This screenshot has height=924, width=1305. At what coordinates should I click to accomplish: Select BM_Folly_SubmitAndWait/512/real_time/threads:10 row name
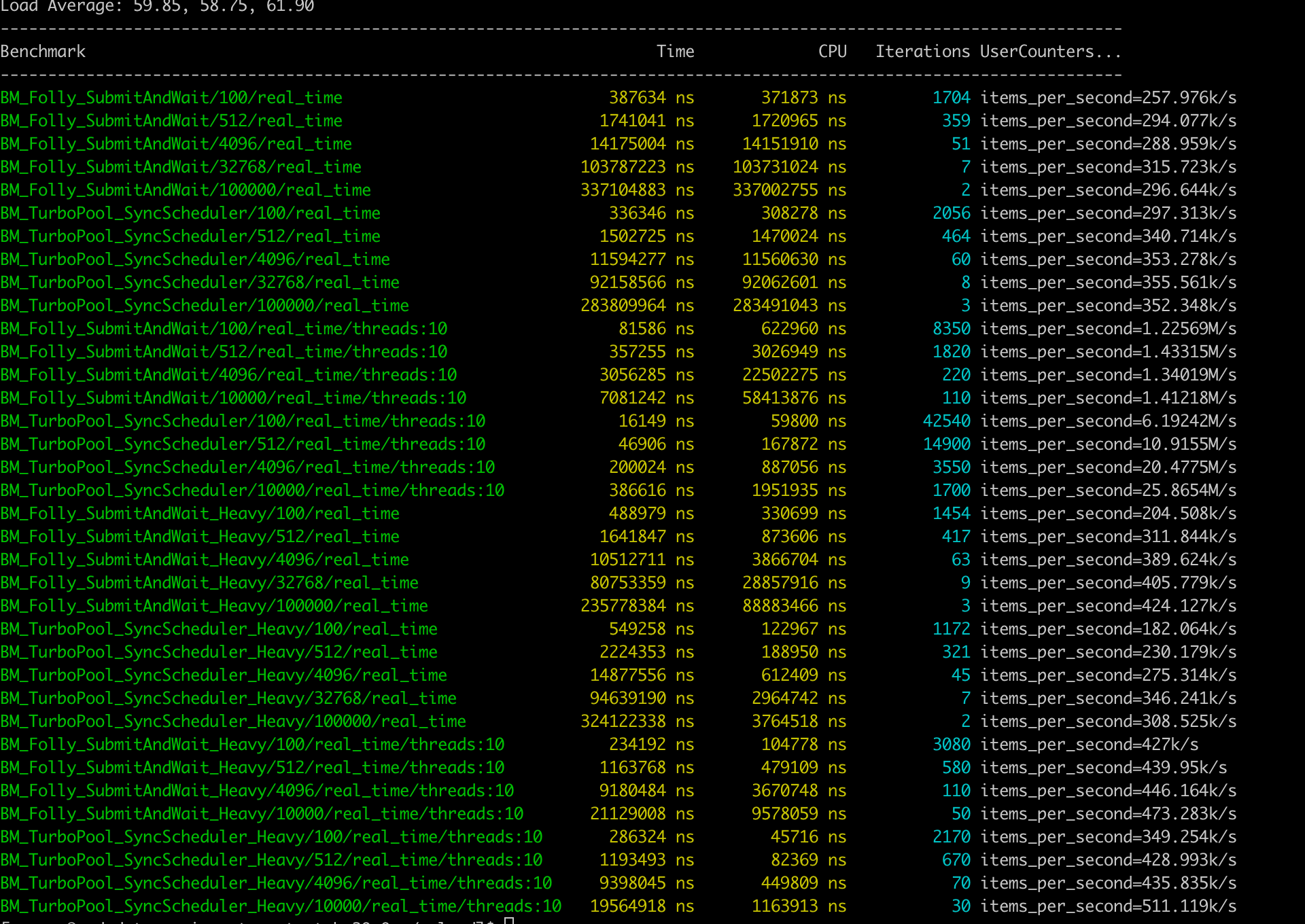pos(224,352)
